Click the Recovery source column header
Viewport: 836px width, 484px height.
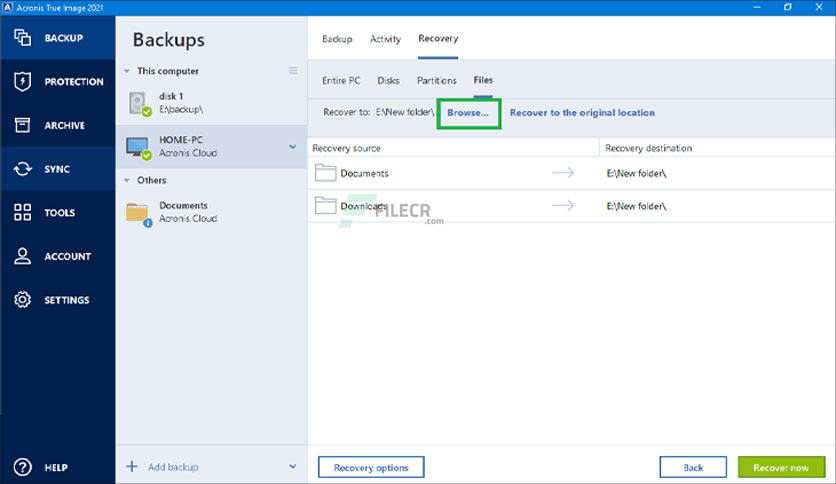point(347,148)
